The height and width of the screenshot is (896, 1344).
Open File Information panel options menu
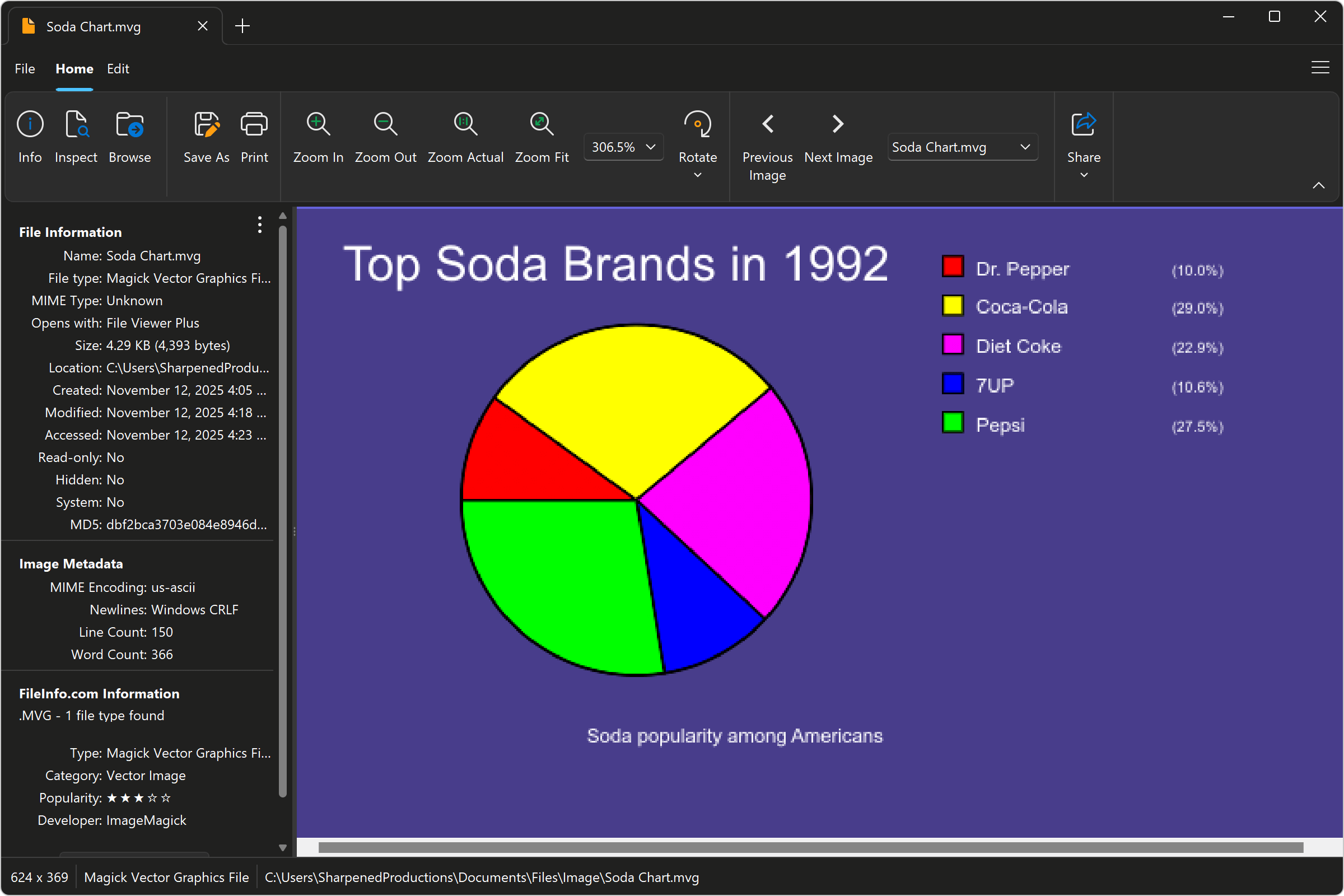[x=259, y=225]
